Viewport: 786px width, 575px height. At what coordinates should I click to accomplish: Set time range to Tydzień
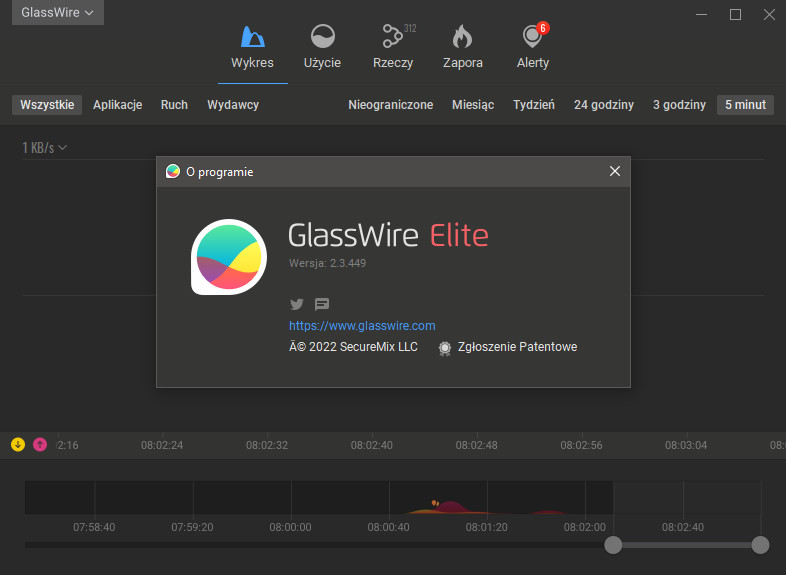tap(534, 105)
